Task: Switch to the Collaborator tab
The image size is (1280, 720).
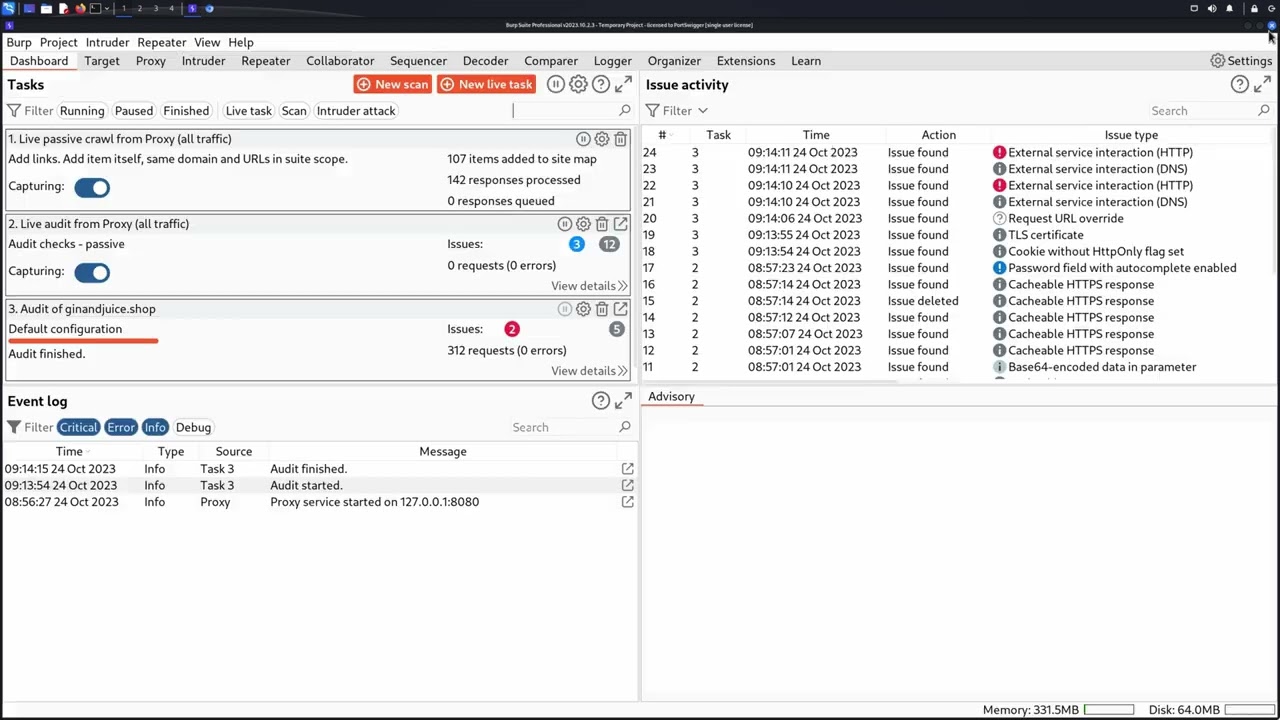Action: coord(340,61)
